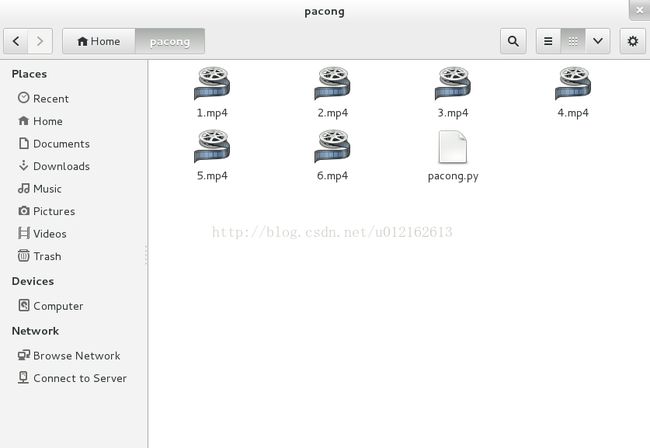Screen dimensions: 650x448
Task: Click the pacong path bar button
Action: [x=170, y=41]
